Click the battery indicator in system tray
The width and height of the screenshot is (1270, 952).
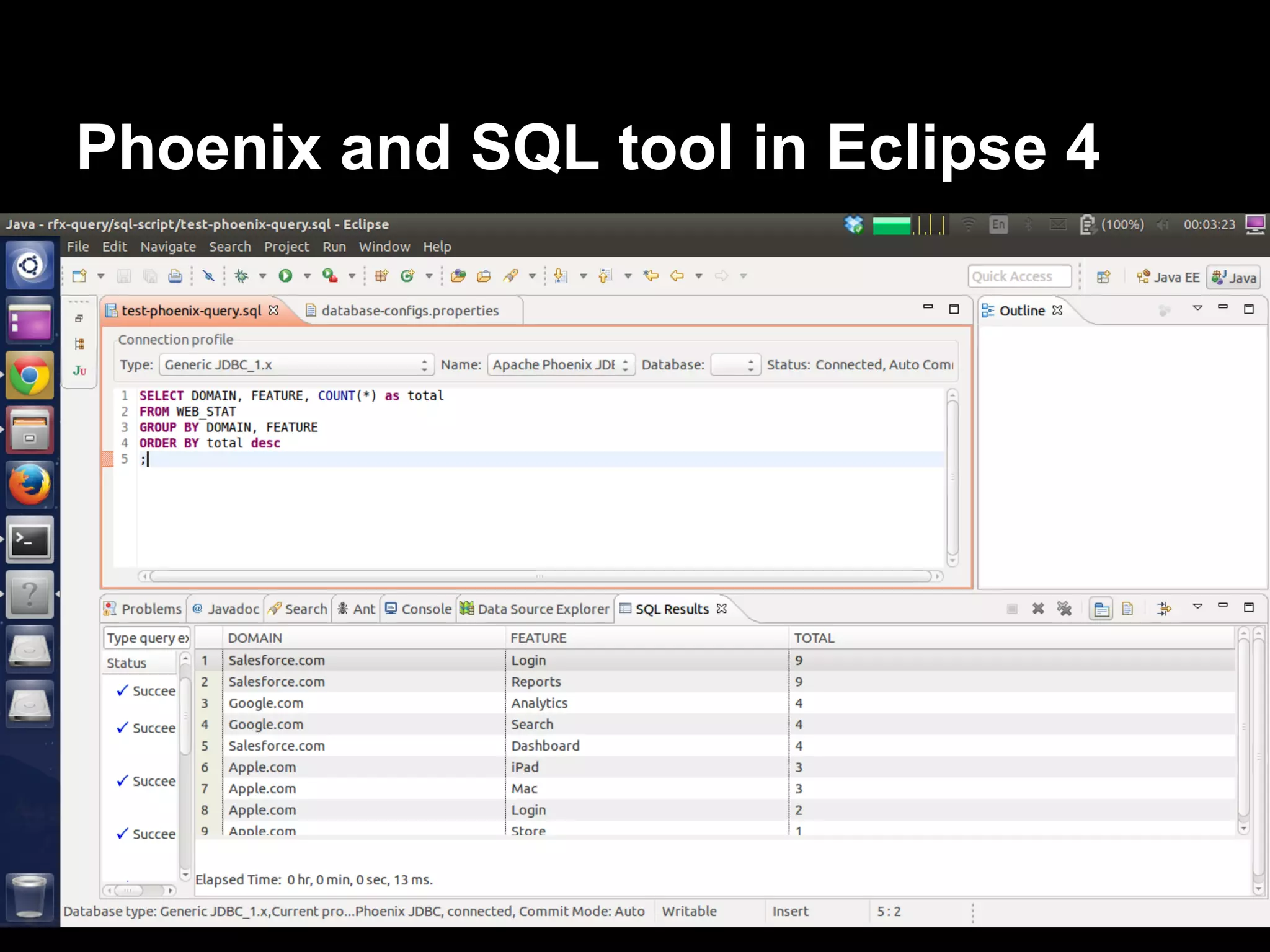[1112, 224]
